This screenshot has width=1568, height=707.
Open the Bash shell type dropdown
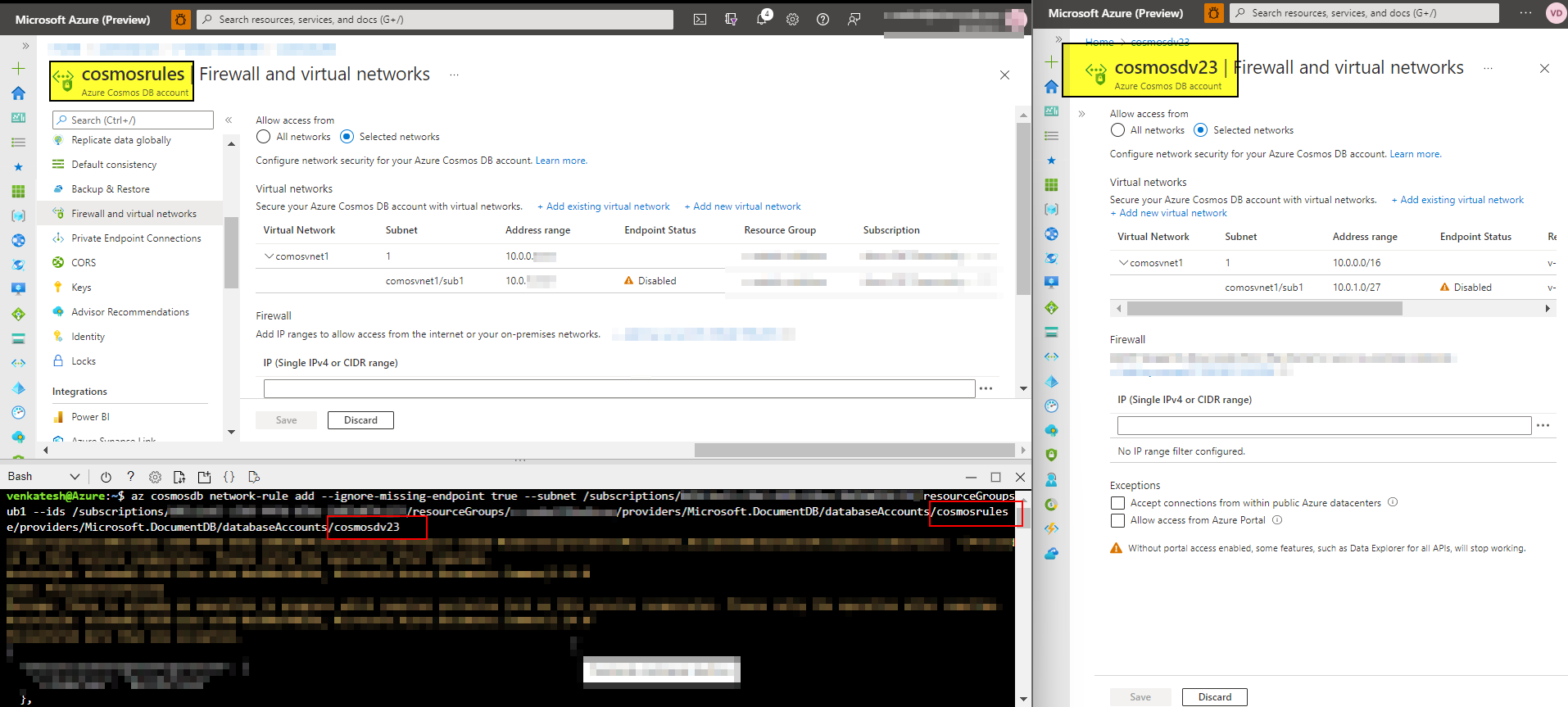[x=44, y=477]
